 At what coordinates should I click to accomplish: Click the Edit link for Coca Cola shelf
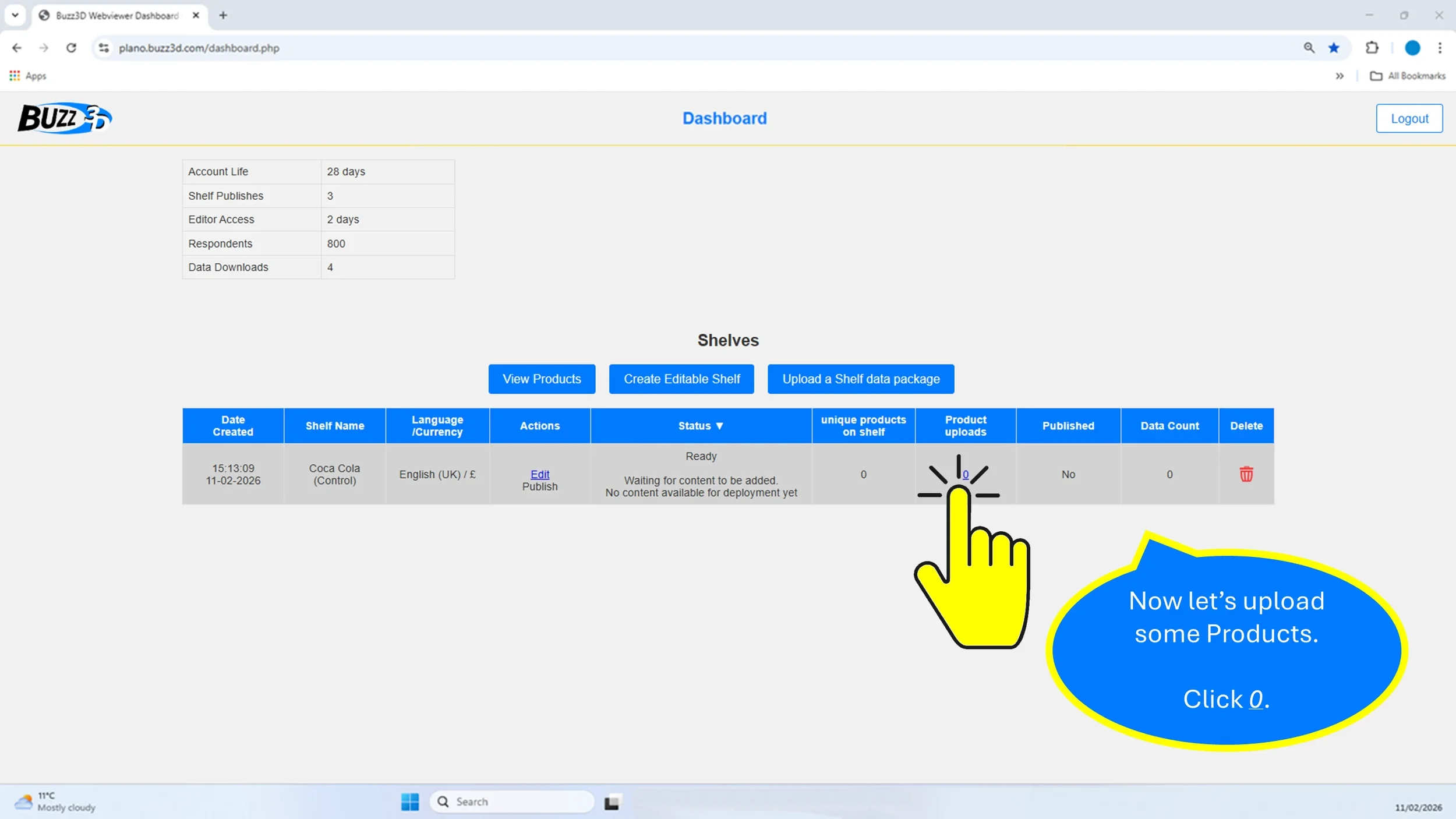coord(539,474)
